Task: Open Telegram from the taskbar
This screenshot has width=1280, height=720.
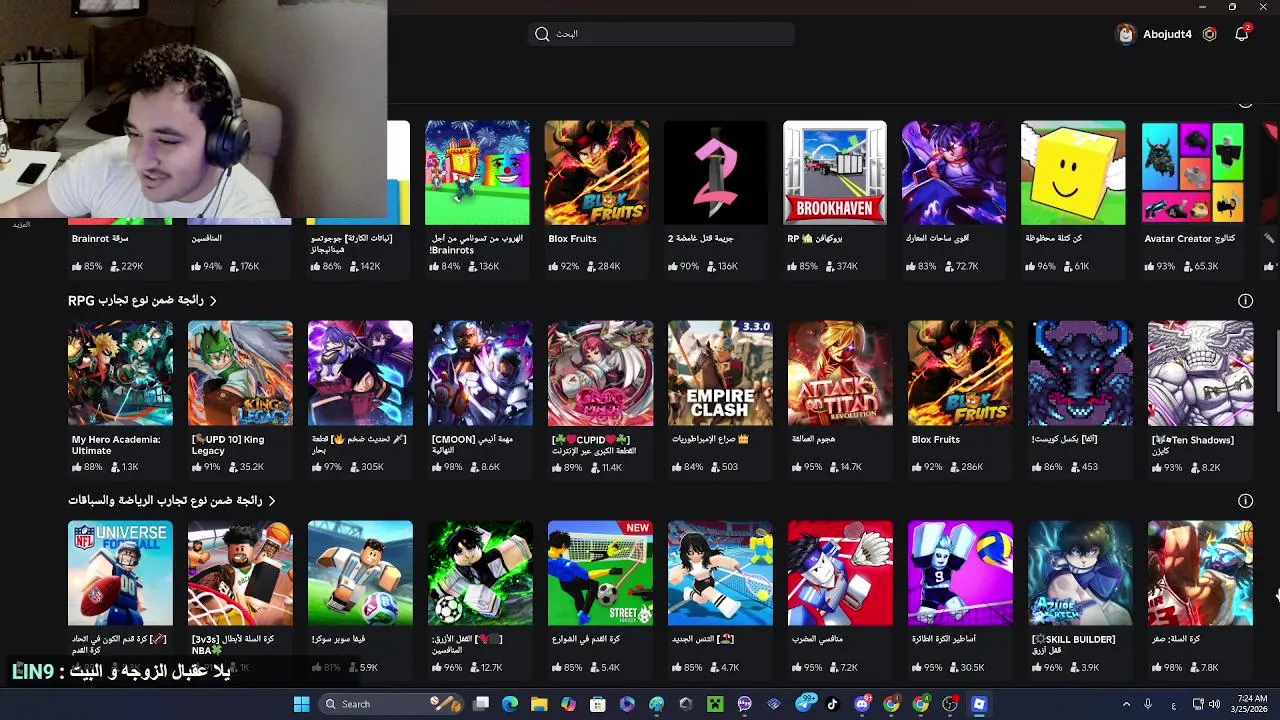Action: [x=803, y=704]
